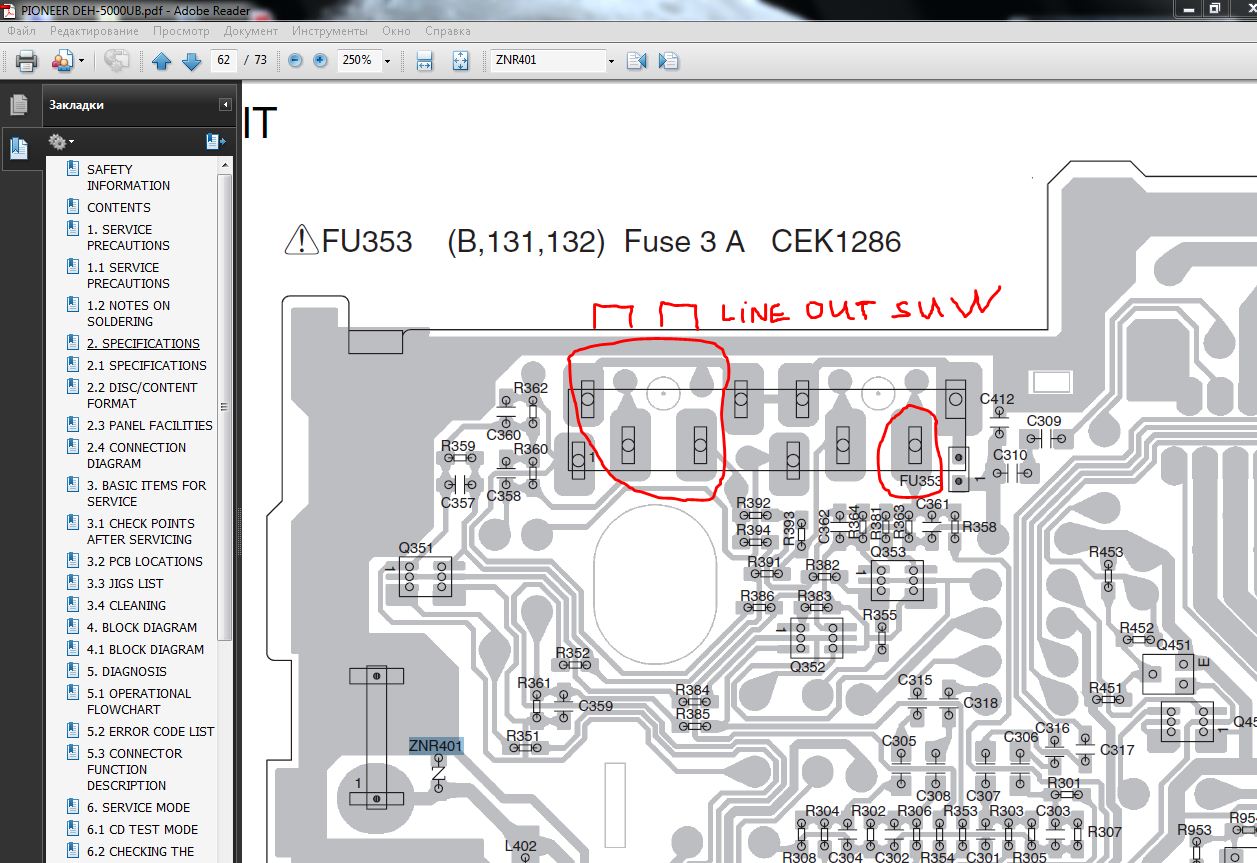The image size is (1257, 863).
Task: Open the 3.2 PCB LOCATIONS bookmark
Action: [x=144, y=562]
